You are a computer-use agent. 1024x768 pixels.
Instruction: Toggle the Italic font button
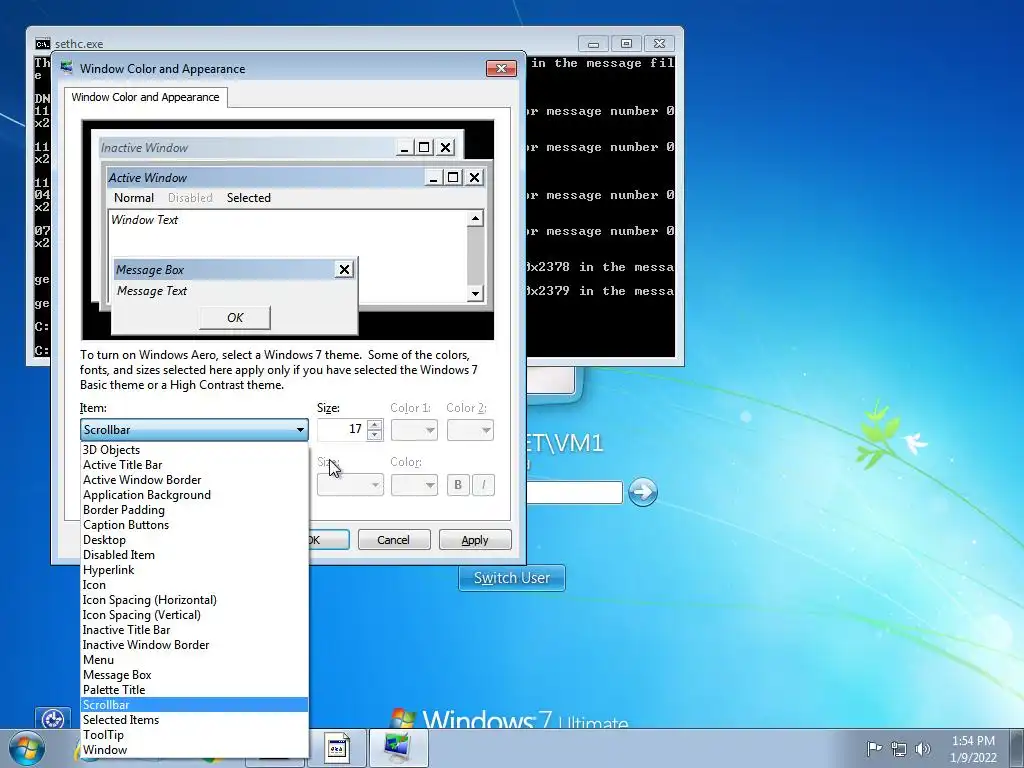point(483,485)
